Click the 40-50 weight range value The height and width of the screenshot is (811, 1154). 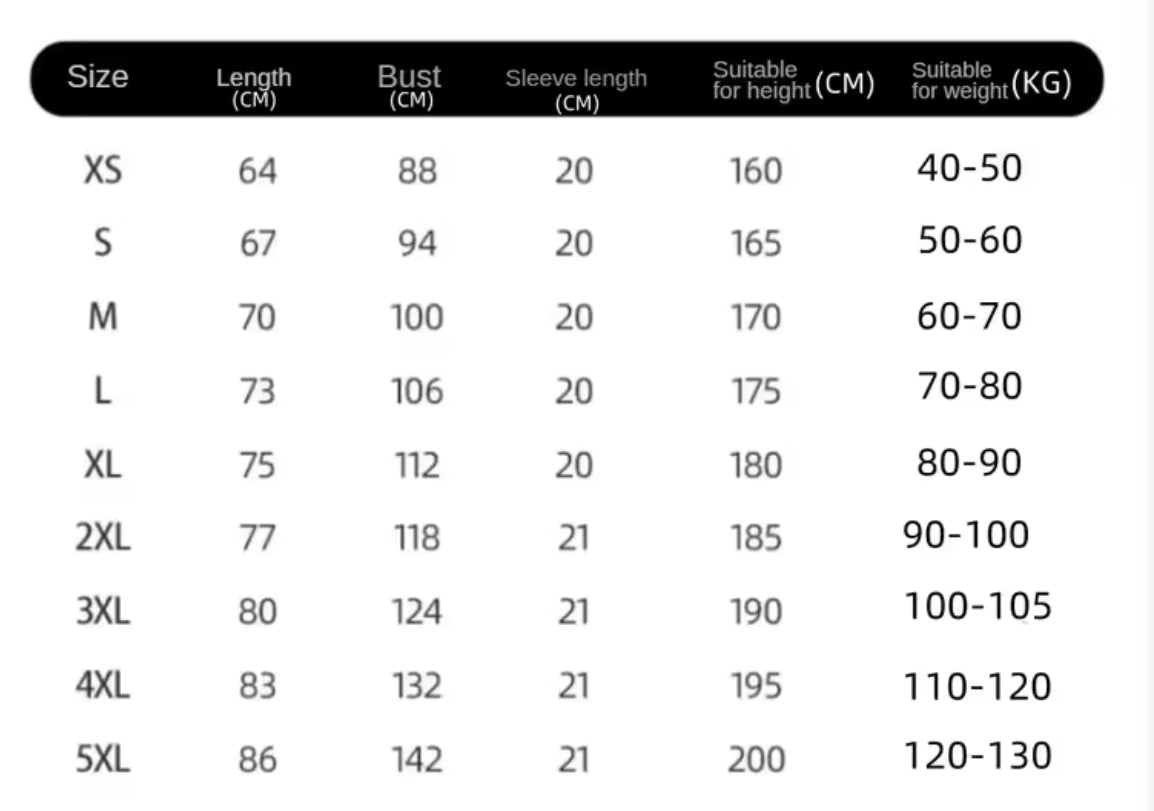pyautogui.click(x=970, y=167)
